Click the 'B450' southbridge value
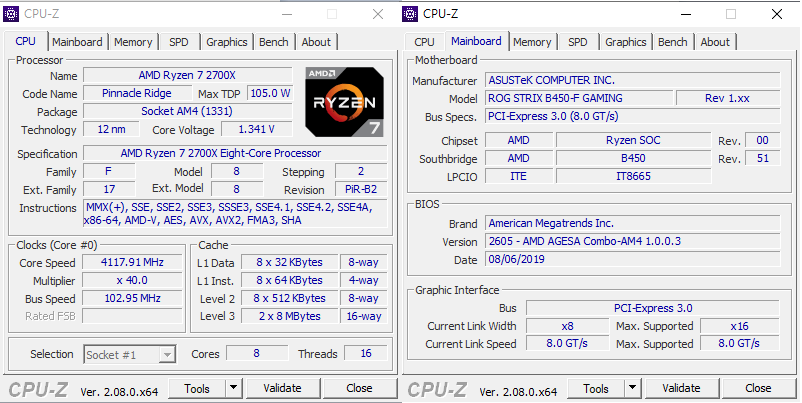The height and width of the screenshot is (403, 802). point(633,158)
